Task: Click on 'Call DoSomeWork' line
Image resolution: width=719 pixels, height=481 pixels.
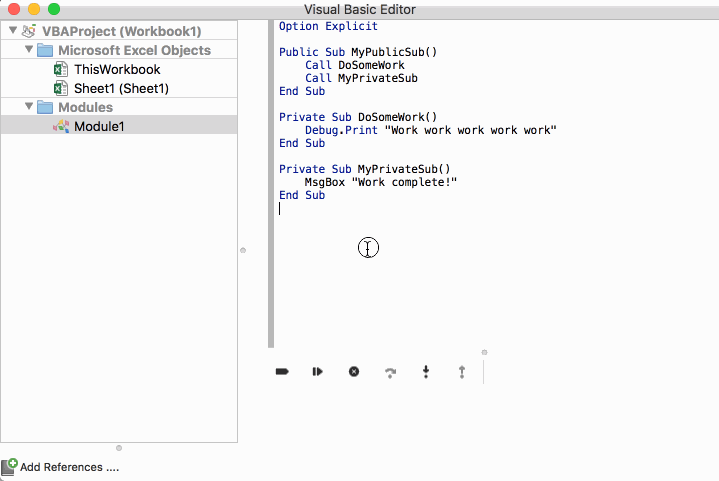Action: click(355, 65)
